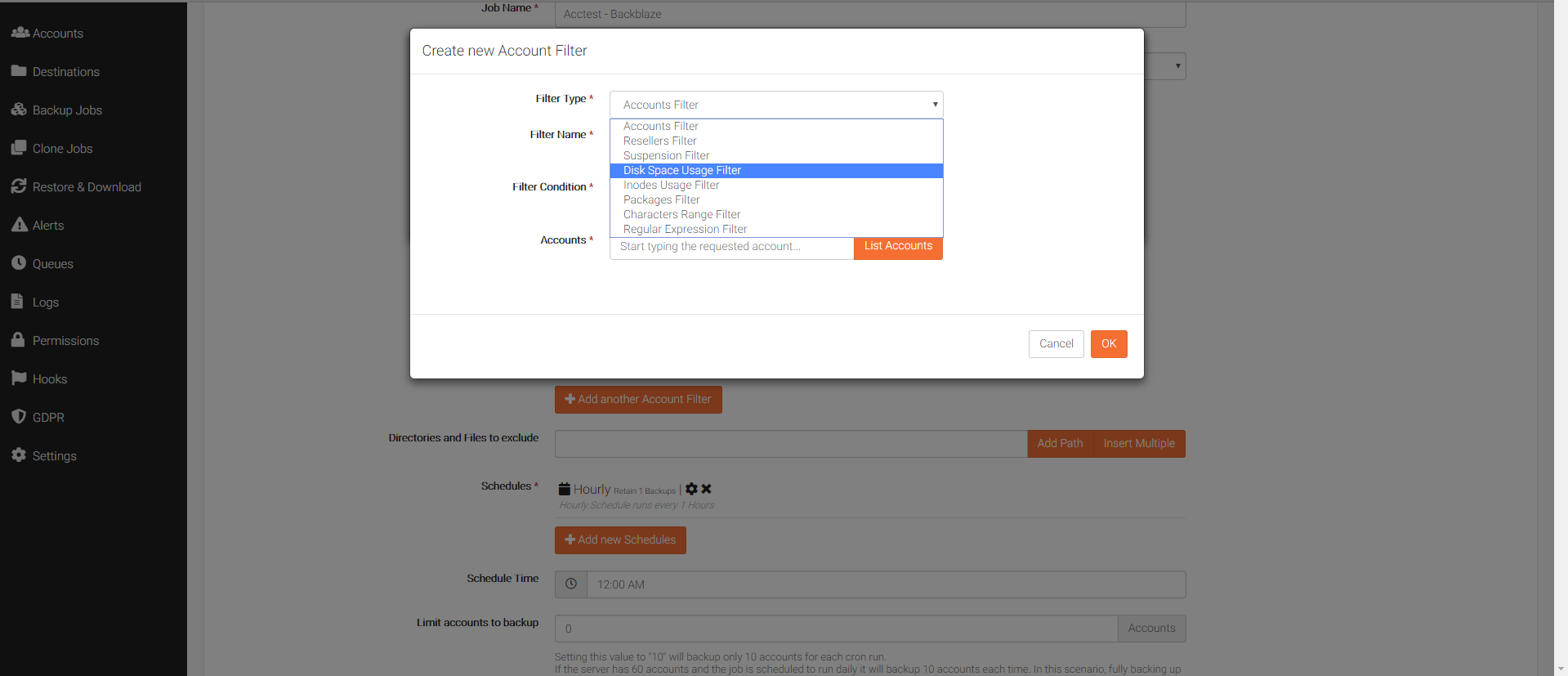Screen dimensions: 1568x676
Task: Focus the exclude directories path field
Action: tap(791, 444)
